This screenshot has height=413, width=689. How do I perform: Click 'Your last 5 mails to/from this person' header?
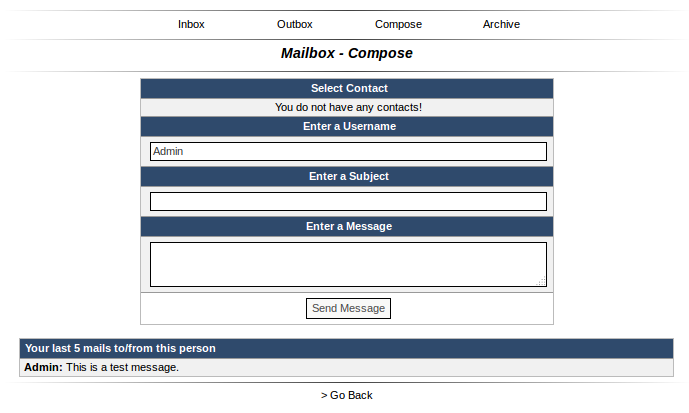(346, 348)
